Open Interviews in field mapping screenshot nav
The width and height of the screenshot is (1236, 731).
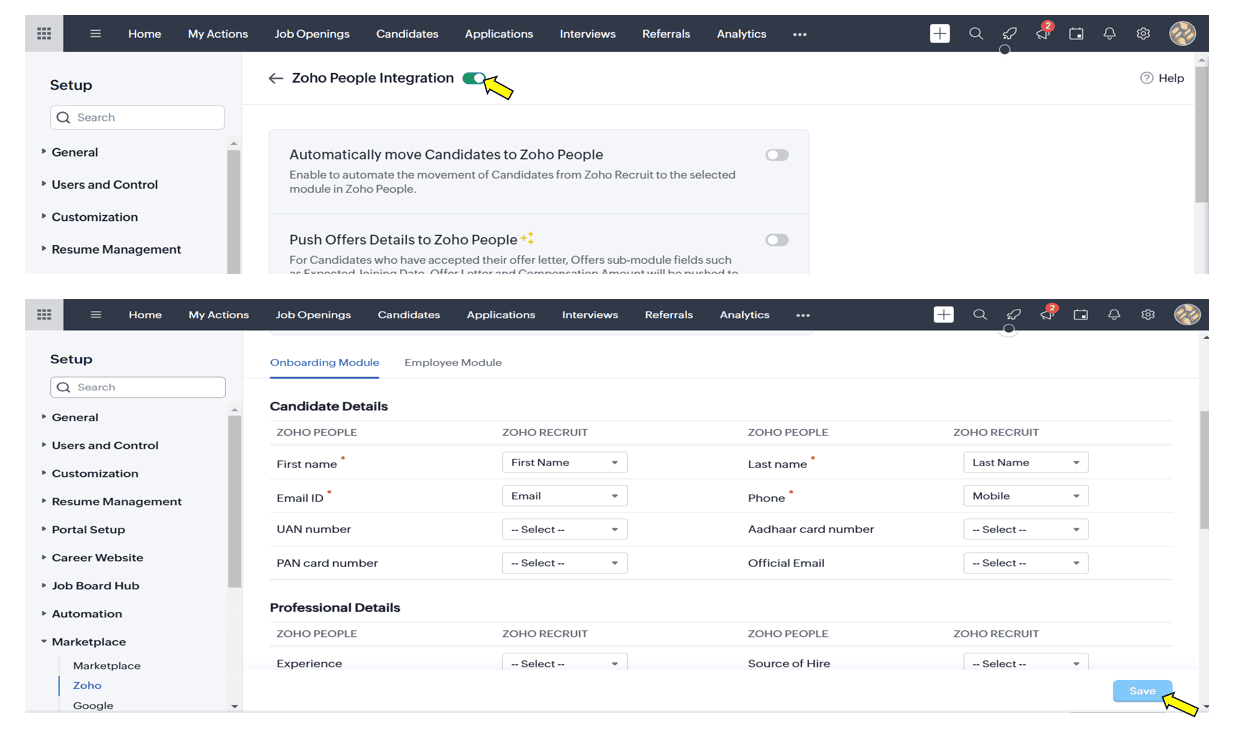(x=590, y=314)
